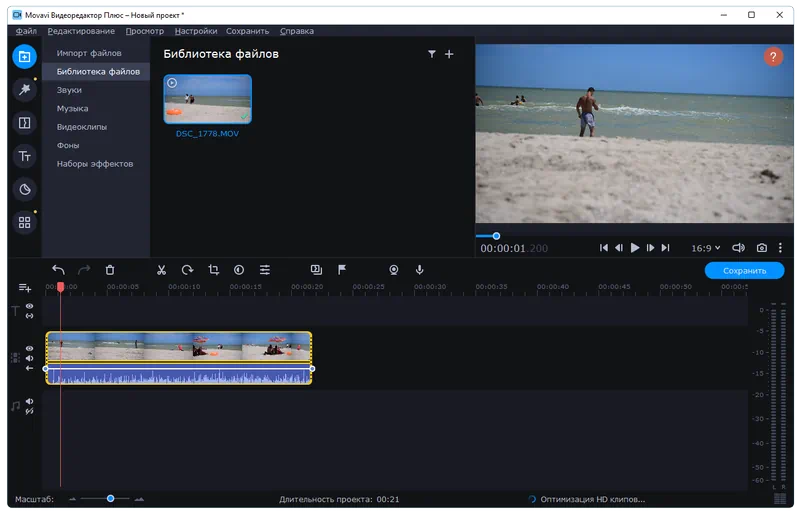Image resolution: width=800 pixels, height=515 pixels.
Task: Click the blue Сохранить button
Action: point(744,271)
